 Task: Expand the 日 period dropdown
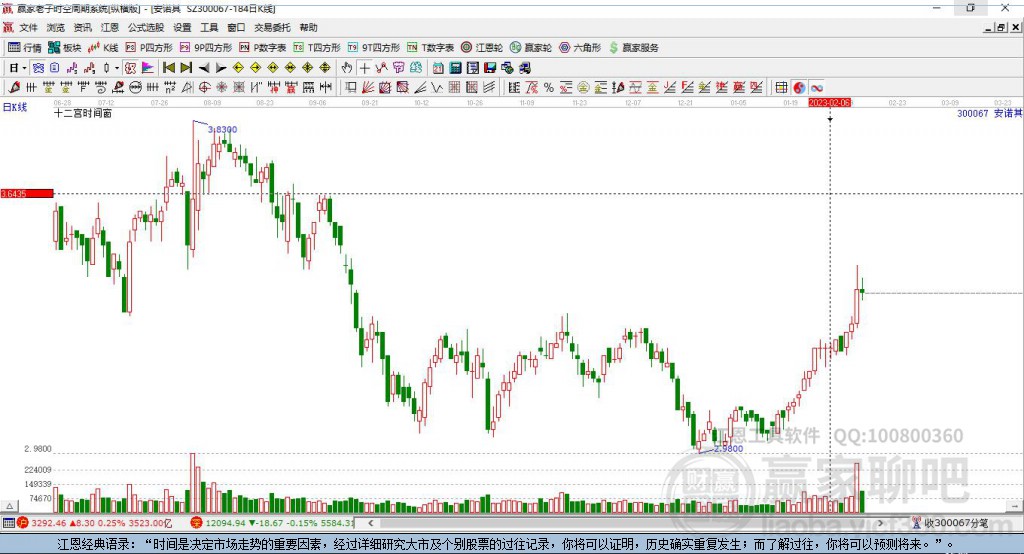tap(24, 68)
